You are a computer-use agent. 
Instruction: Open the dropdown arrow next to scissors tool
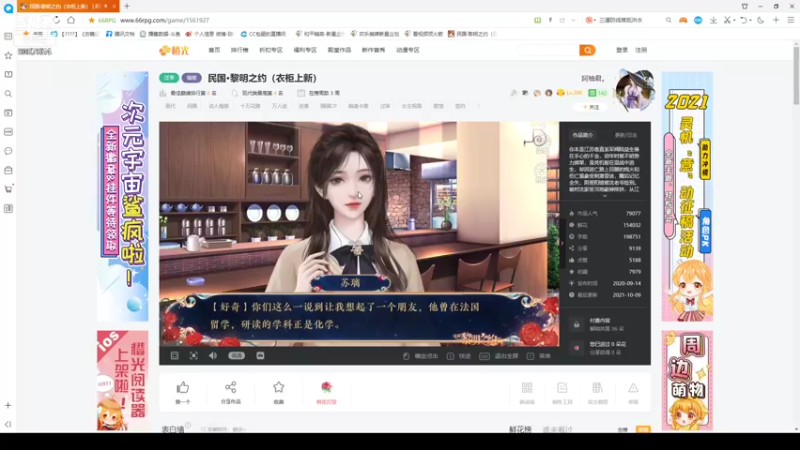(734, 20)
